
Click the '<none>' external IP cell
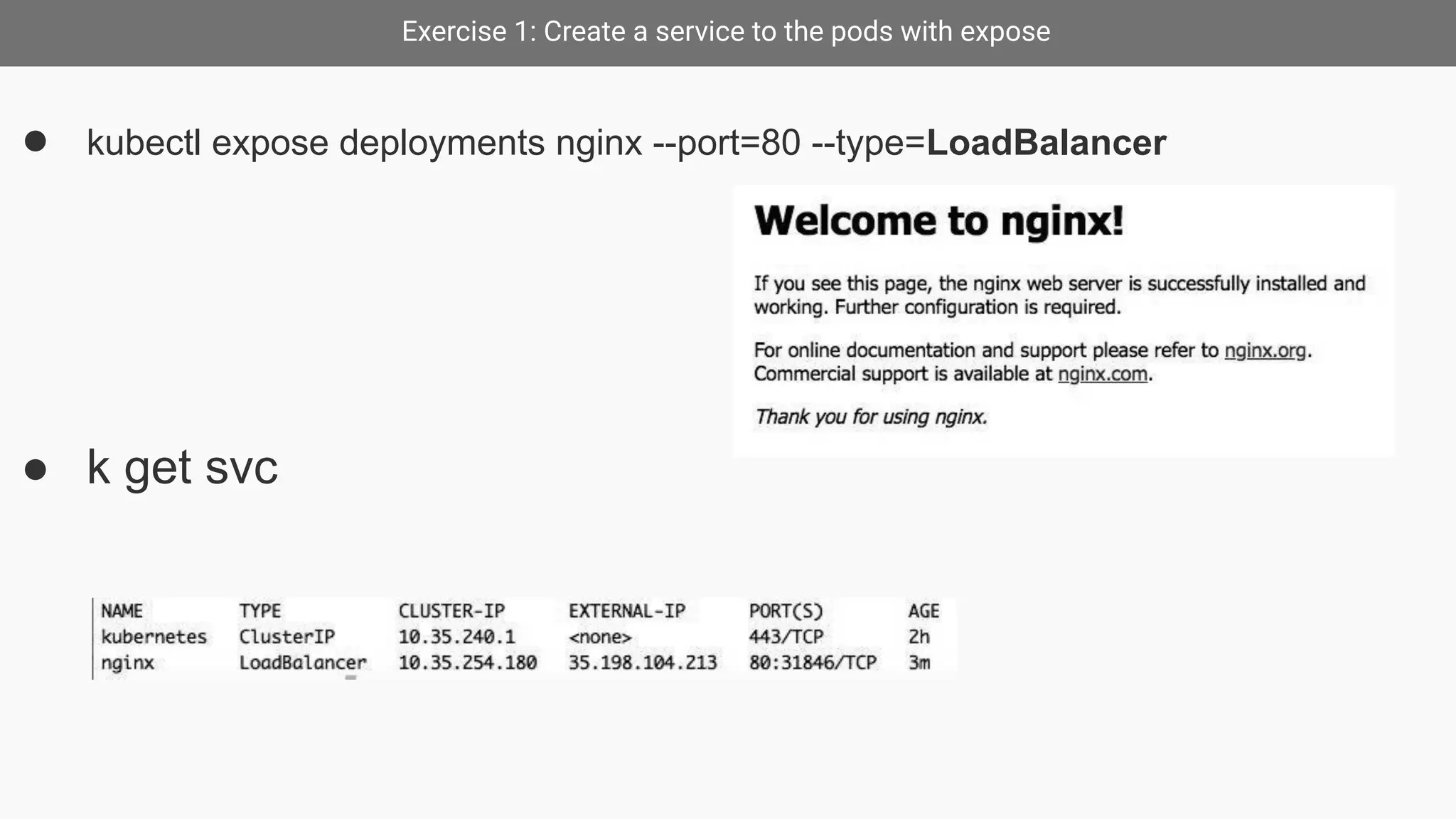tap(600, 637)
